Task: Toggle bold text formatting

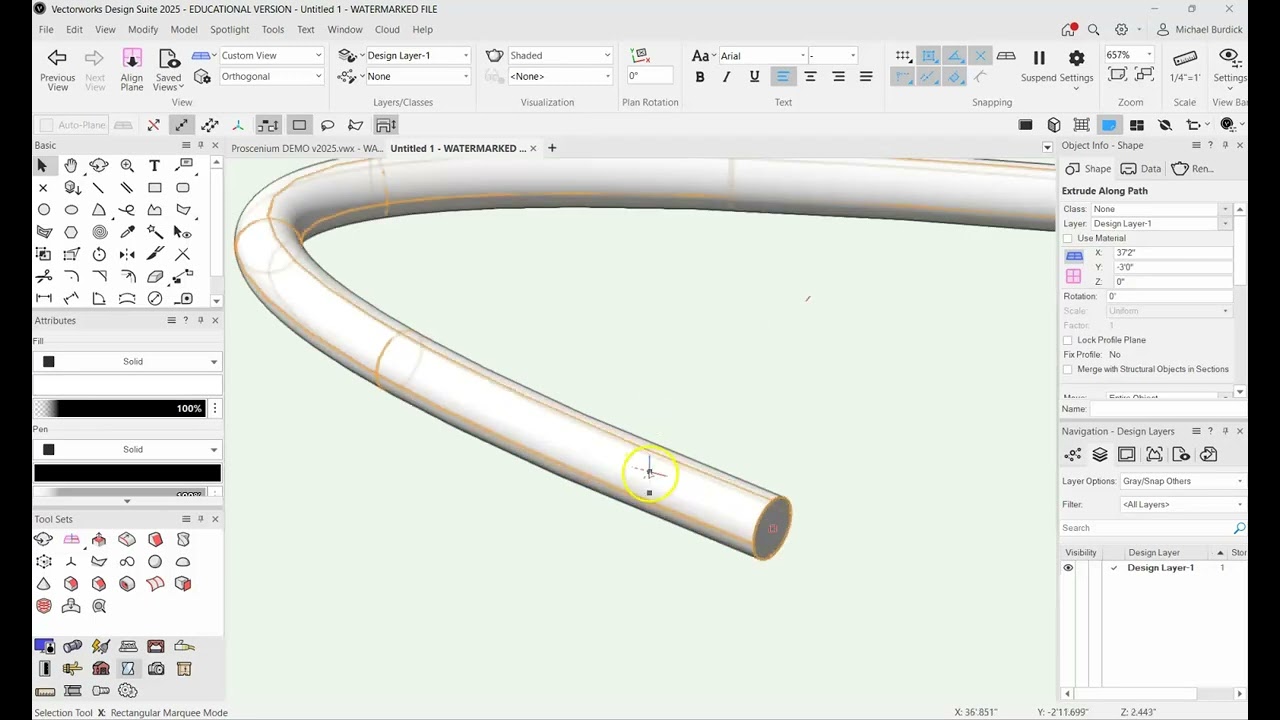Action: 700,77
